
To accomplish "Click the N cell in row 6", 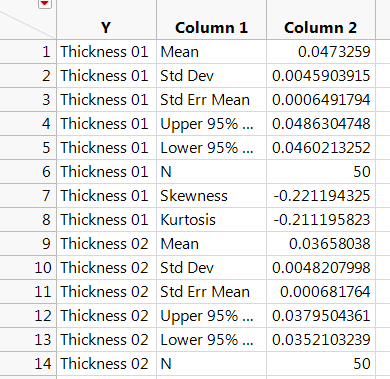I will pos(211,172).
